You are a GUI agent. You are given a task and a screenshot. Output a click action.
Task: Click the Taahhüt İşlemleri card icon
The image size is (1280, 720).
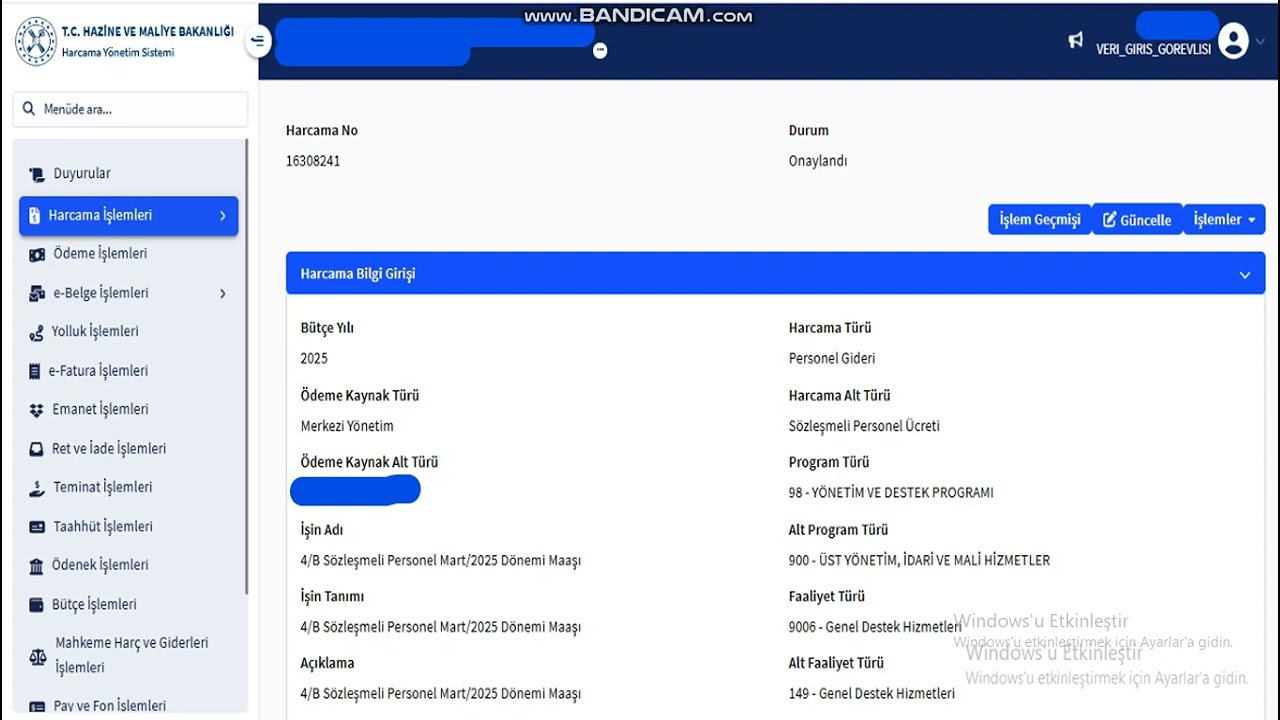coord(37,527)
